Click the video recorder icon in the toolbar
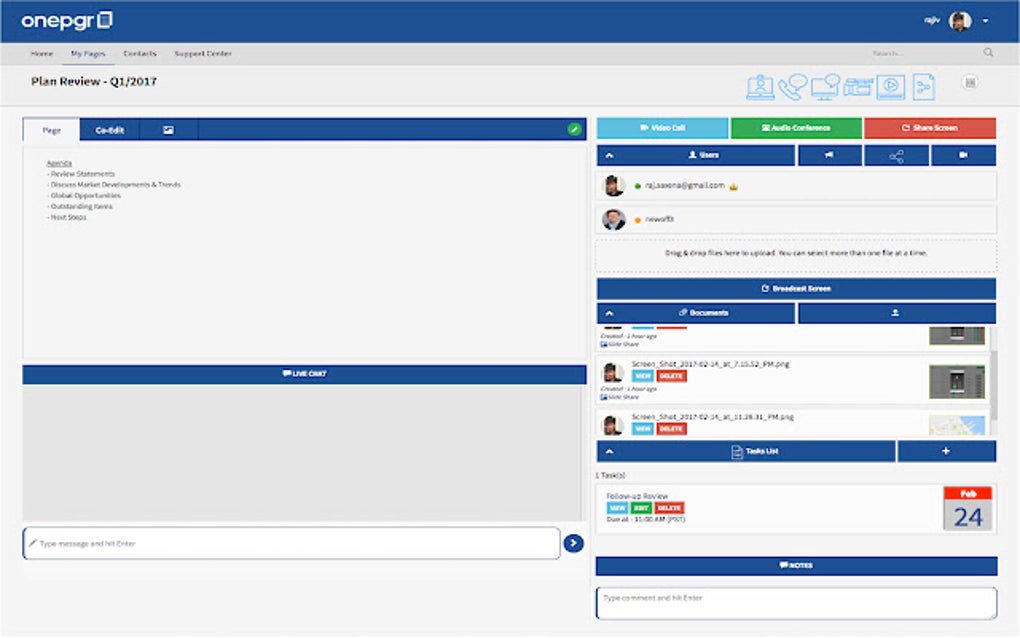The width and height of the screenshot is (1020, 638). click(x=857, y=87)
